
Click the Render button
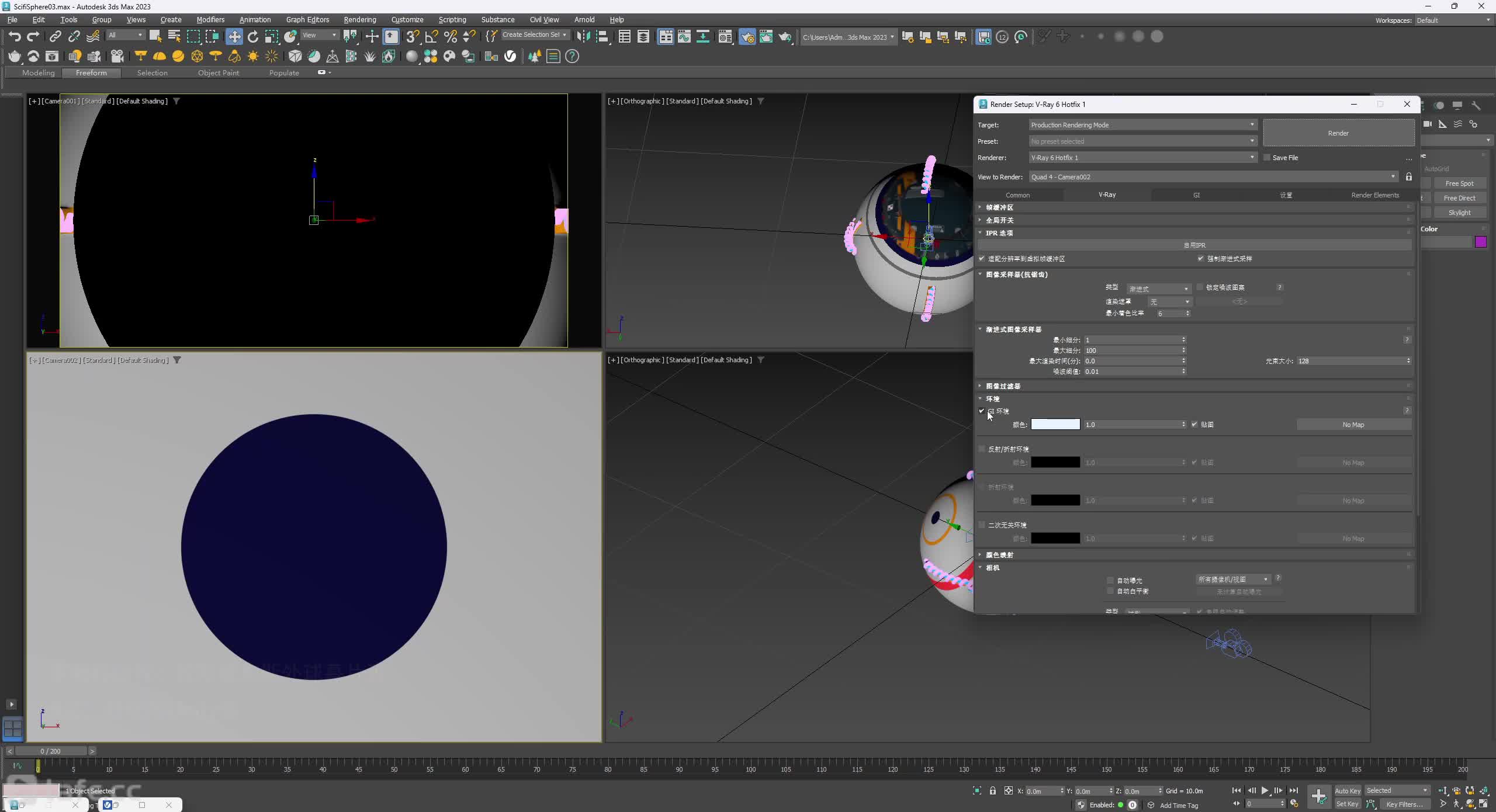tap(1338, 133)
